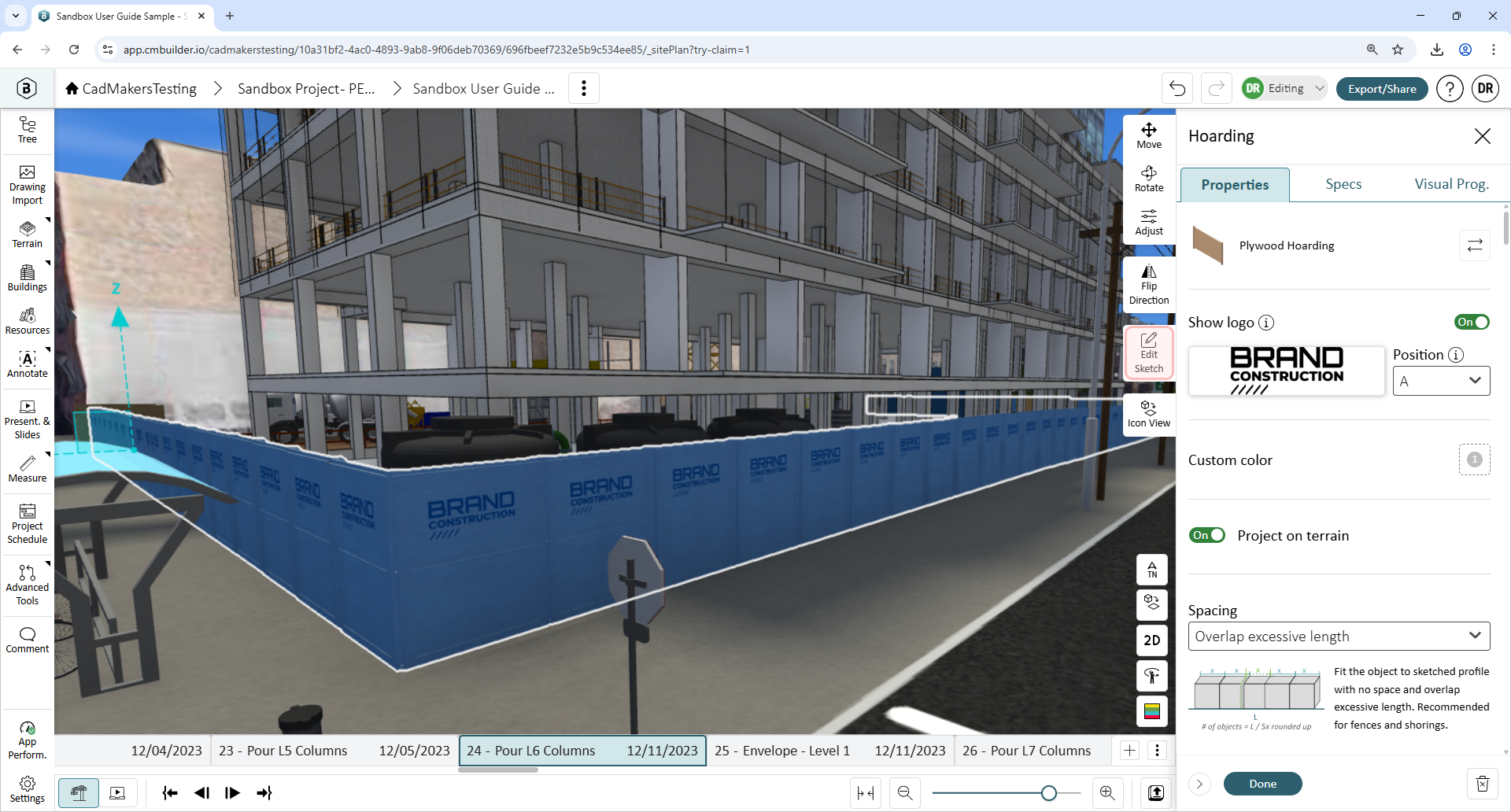Select the Rotate tool
Viewport: 1511px width, 812px height.
point(1149,179)
